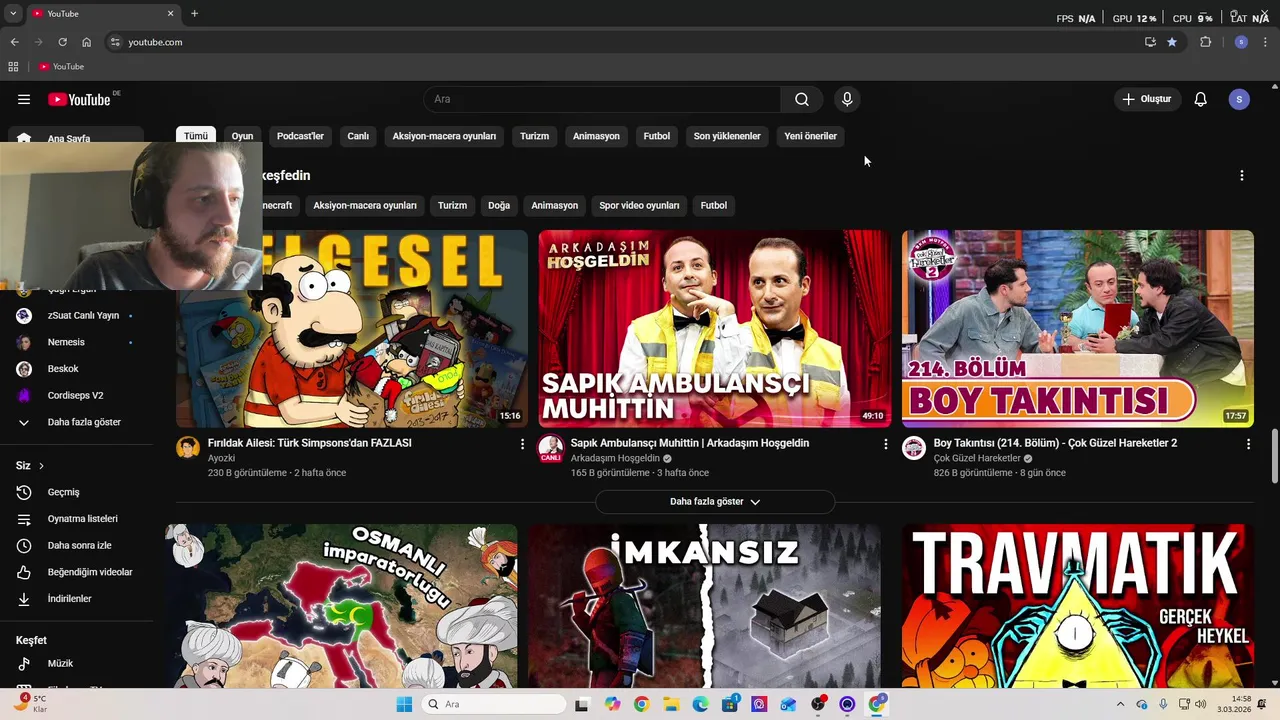The image size is (1280, 720).
Task: Go back in browser history
Action: click(14, 42)
